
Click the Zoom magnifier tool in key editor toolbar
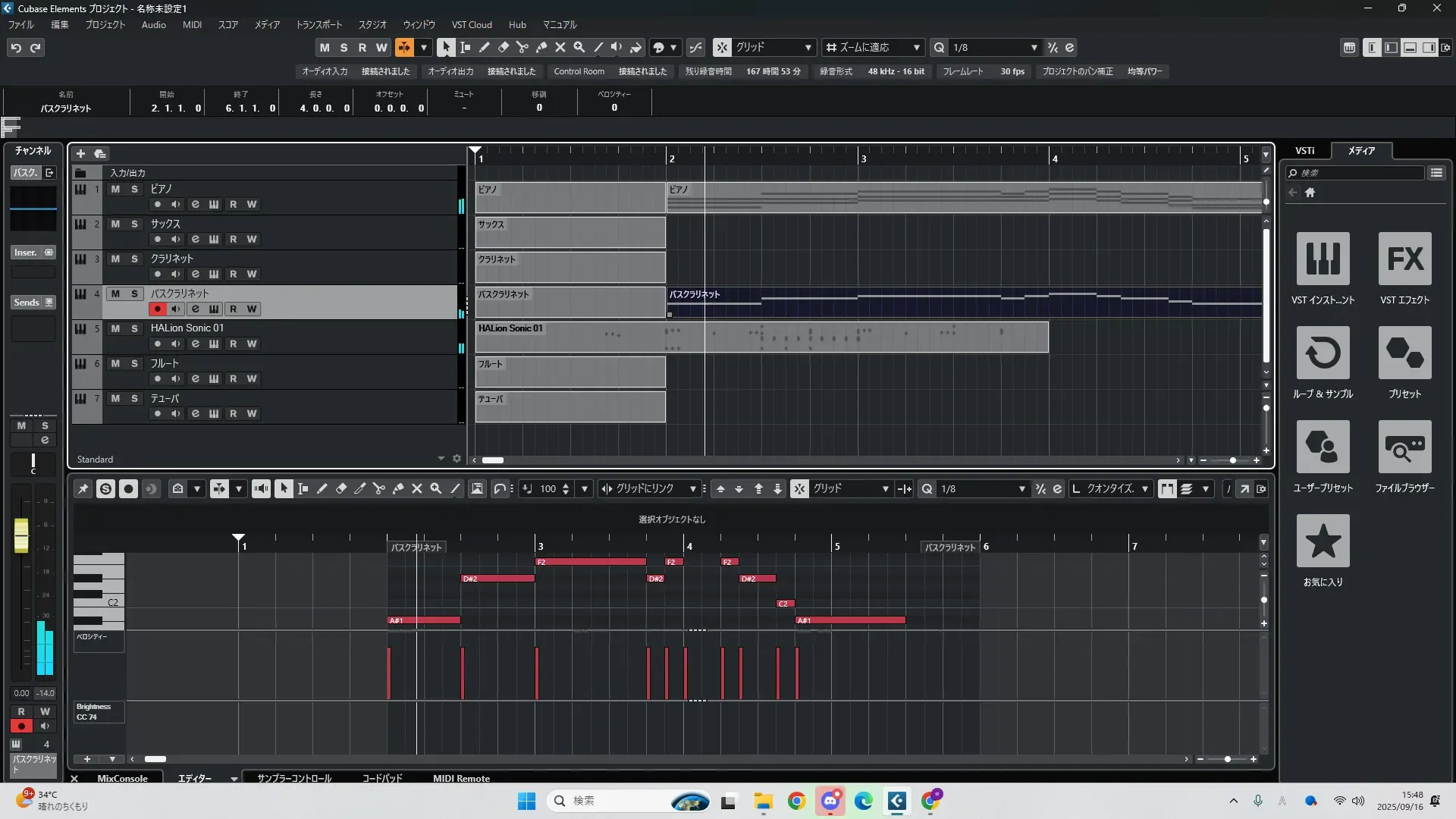click(x=435, y=489)
